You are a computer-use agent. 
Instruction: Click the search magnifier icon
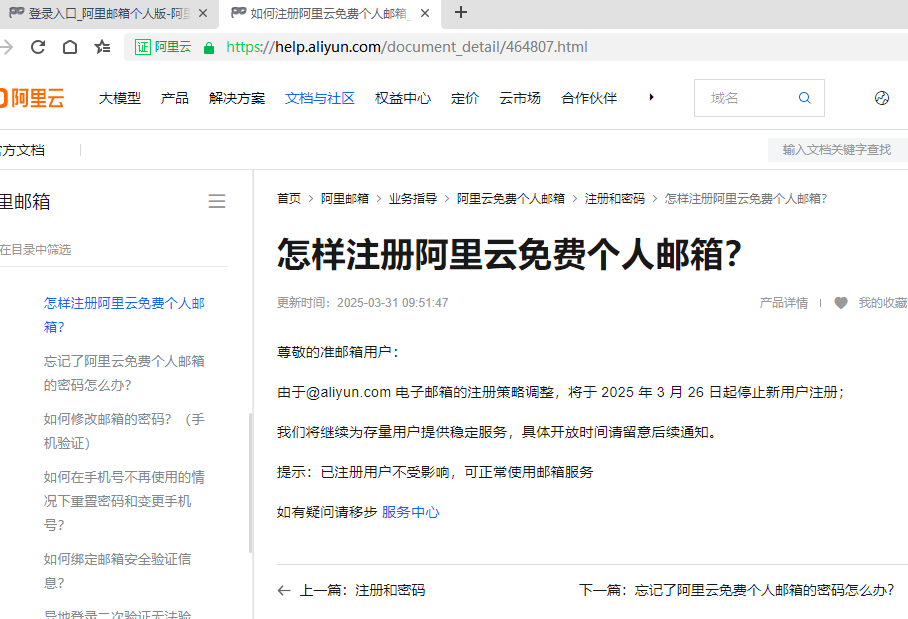coord(805,98)
